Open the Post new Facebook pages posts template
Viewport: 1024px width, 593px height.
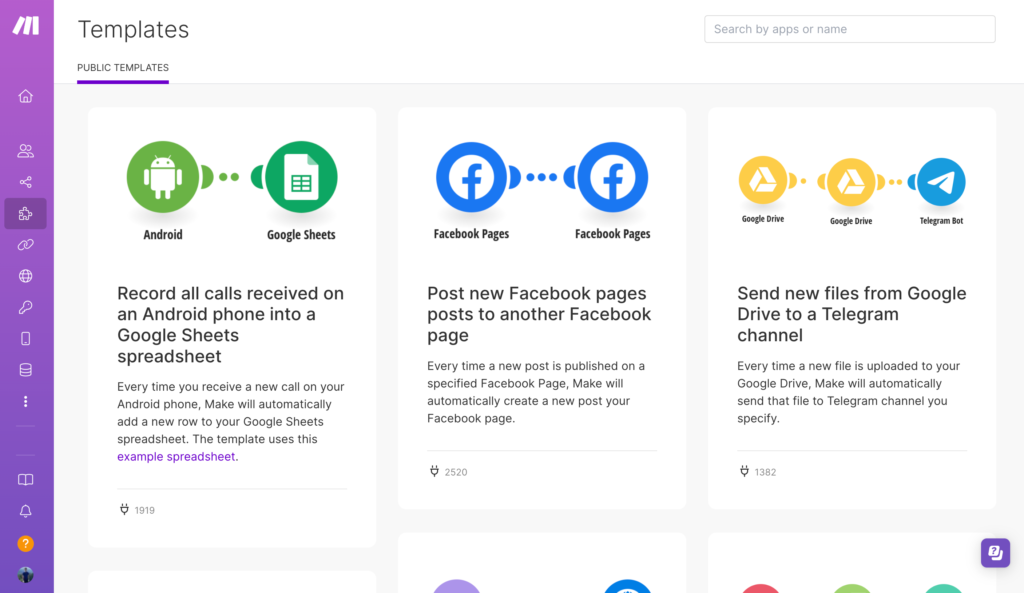coord(541,314)
